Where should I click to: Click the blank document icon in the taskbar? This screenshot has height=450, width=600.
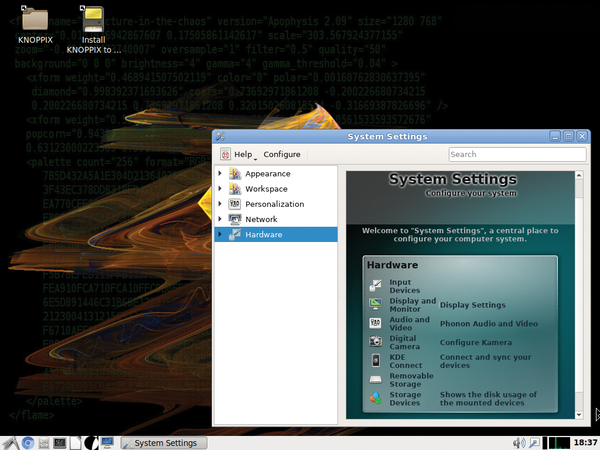[x=75, y=443]
